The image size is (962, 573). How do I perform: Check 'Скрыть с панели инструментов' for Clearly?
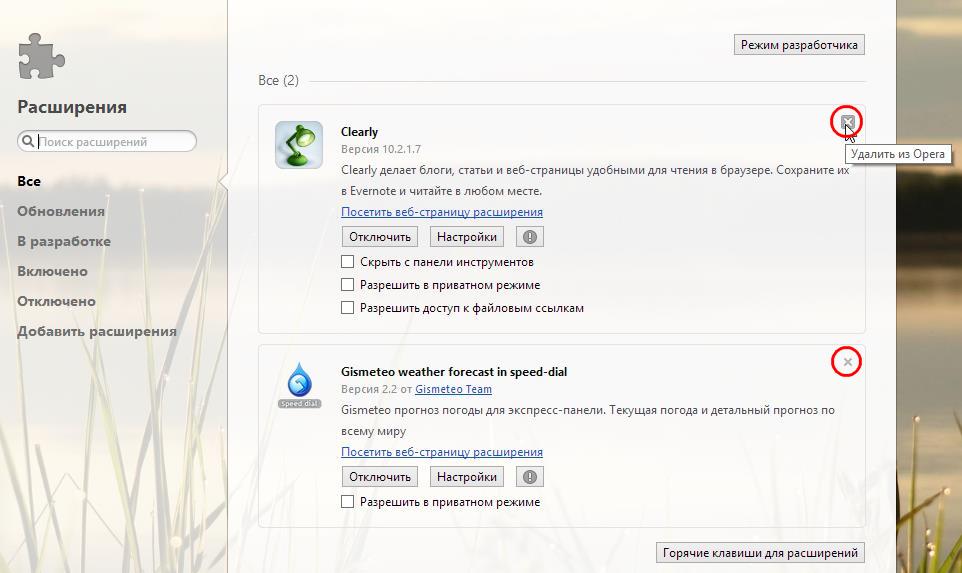click(x=347, y=261)
